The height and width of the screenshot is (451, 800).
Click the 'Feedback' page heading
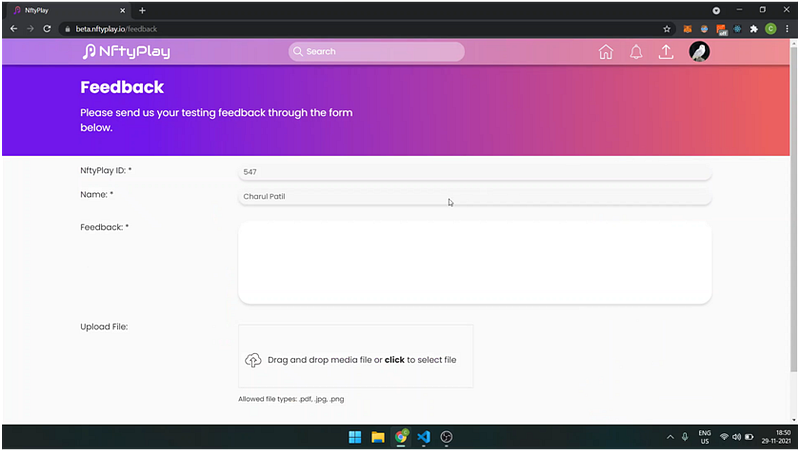pos(122,87)
